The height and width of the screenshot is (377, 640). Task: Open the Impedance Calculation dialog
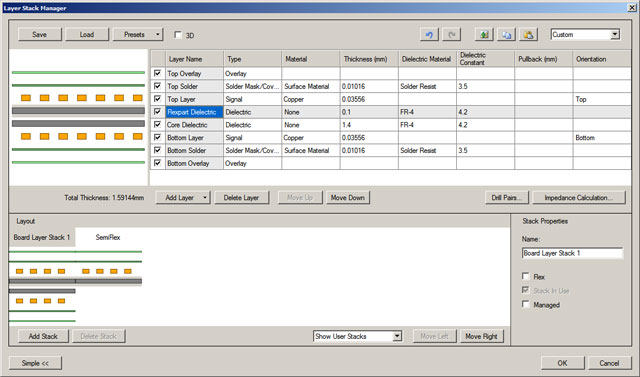579,197
